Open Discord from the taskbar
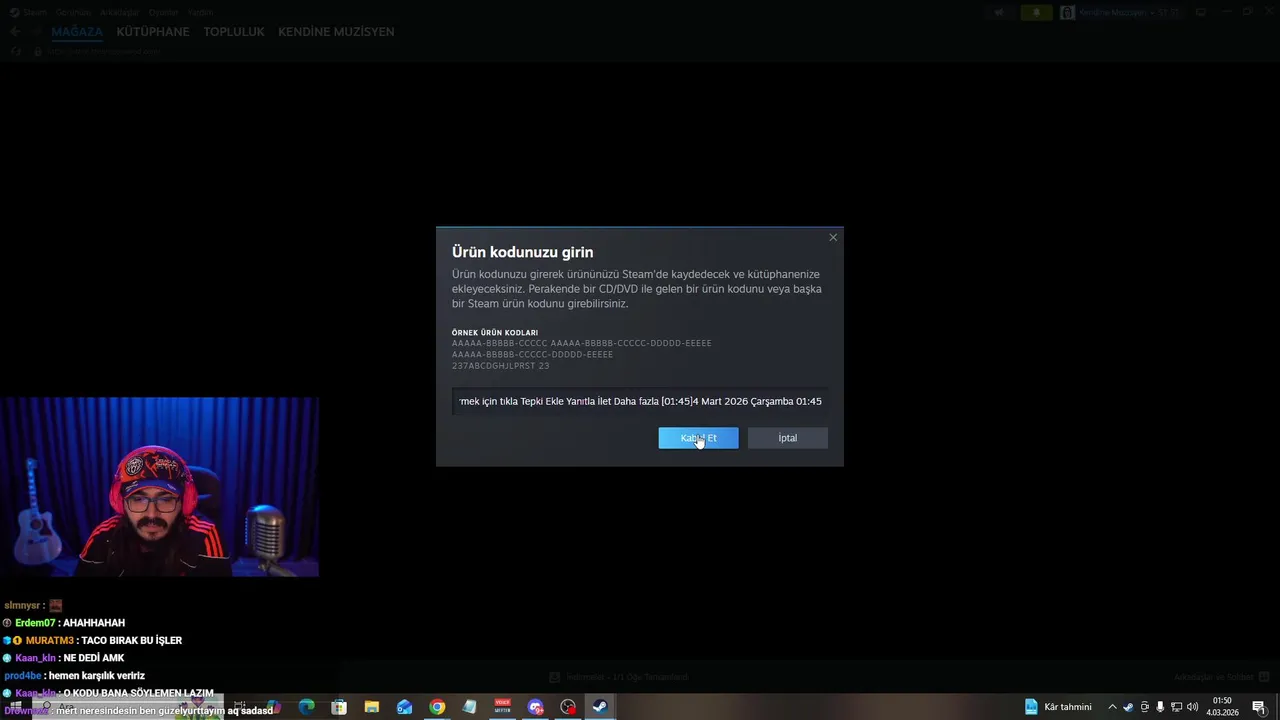1280x720 pixels. coord(535,707)
